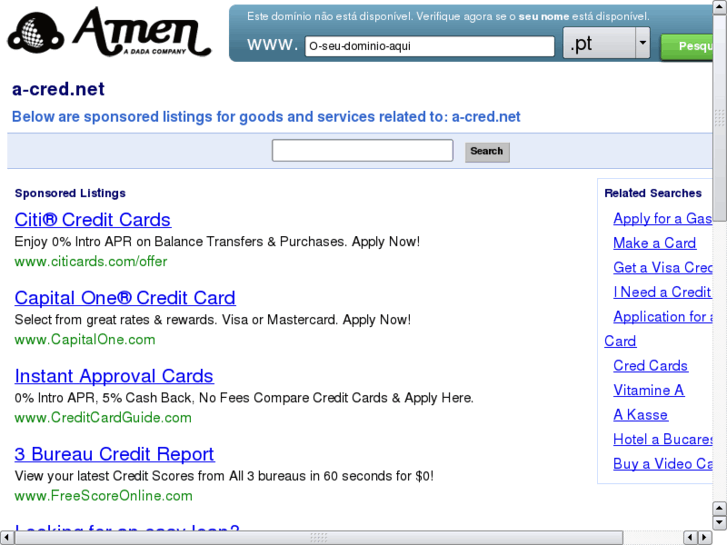This screenshot has height=545, width=727.
Task: Open the A Kasse related search
Action: (x=641, y=415)
